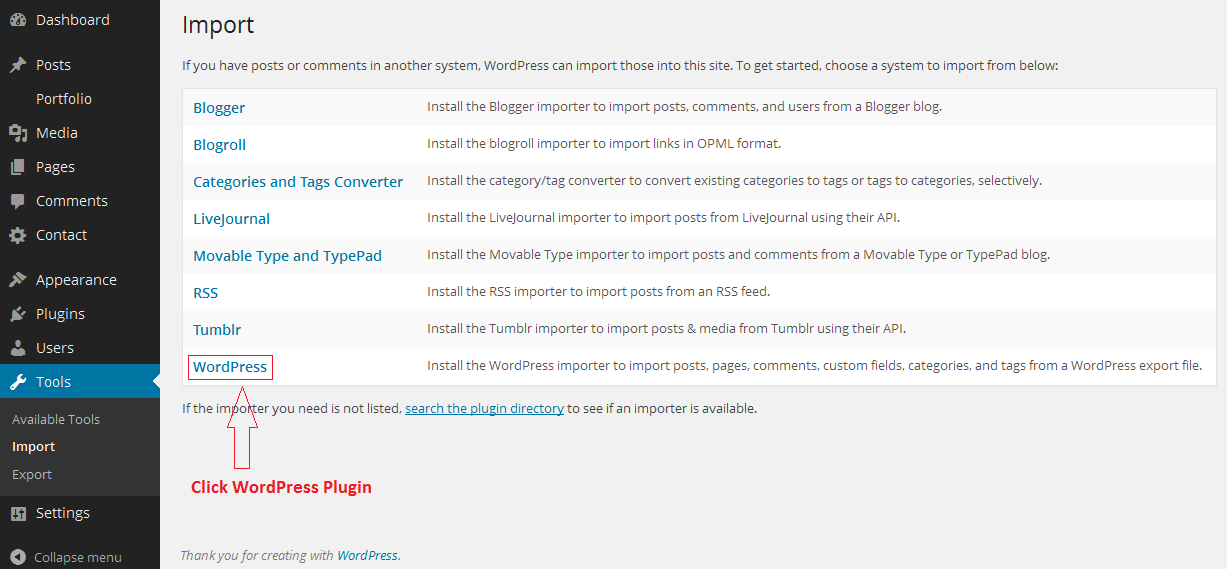
Task: Open the Portfolio menu item
Action: tap(64, 99)
